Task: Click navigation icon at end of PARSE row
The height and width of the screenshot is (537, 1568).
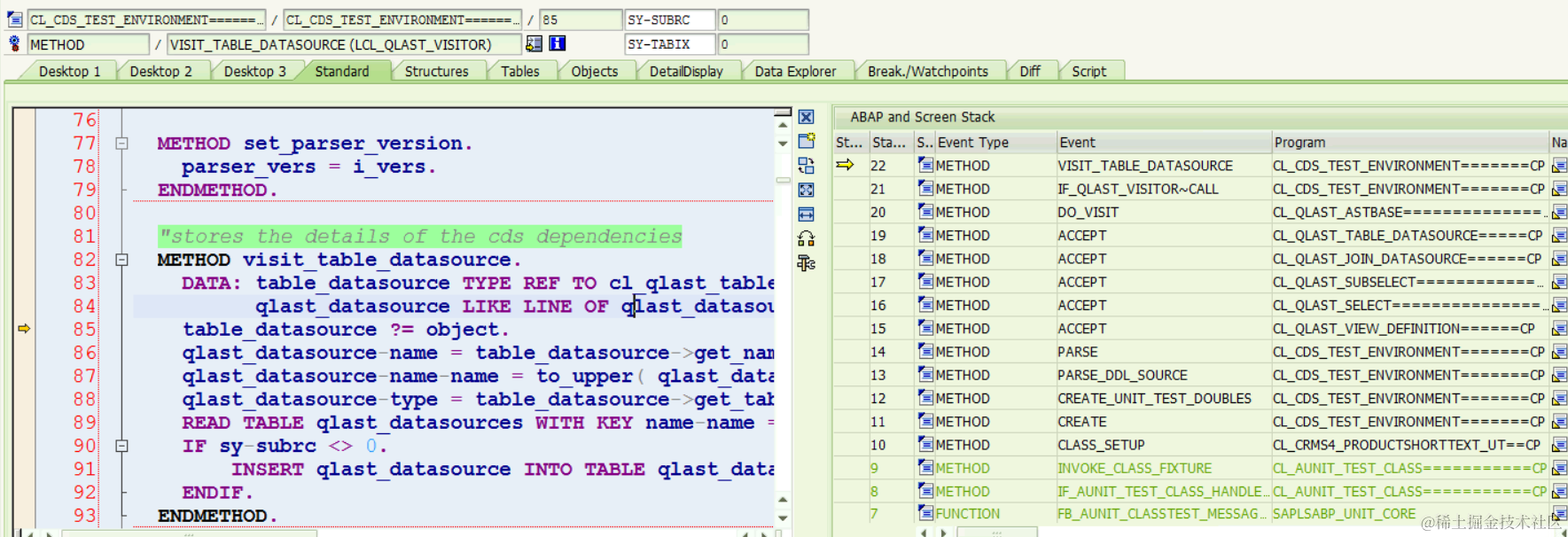Action: [x=1559, y=352]
